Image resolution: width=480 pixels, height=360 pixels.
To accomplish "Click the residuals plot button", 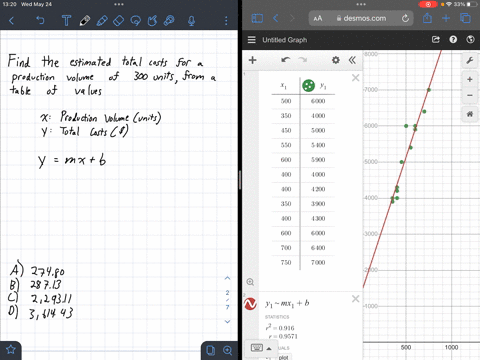I will [x=283, y=357].
